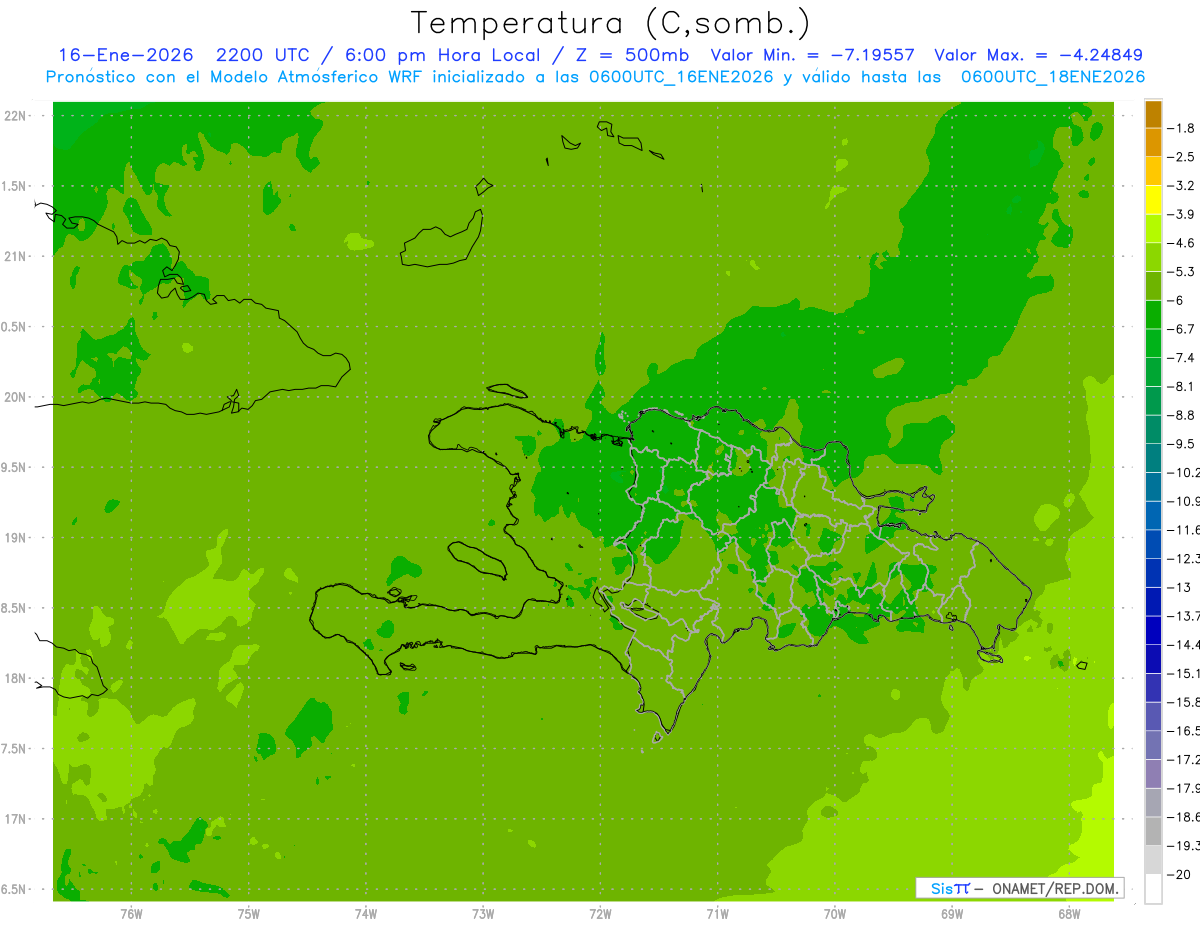Click the "20N" latitude axis label
The image size is (1200, 927).
16,398
